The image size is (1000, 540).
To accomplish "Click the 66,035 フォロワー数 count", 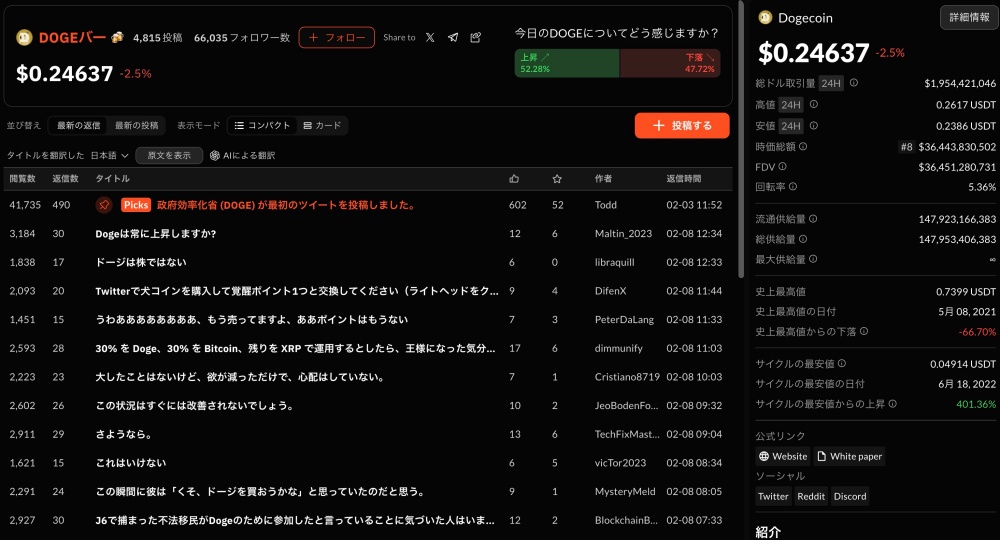I will [242, 38].
